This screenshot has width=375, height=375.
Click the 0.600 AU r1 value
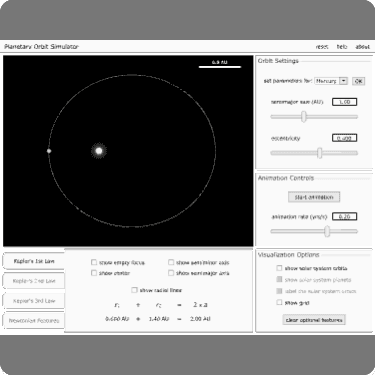[117, 319]
